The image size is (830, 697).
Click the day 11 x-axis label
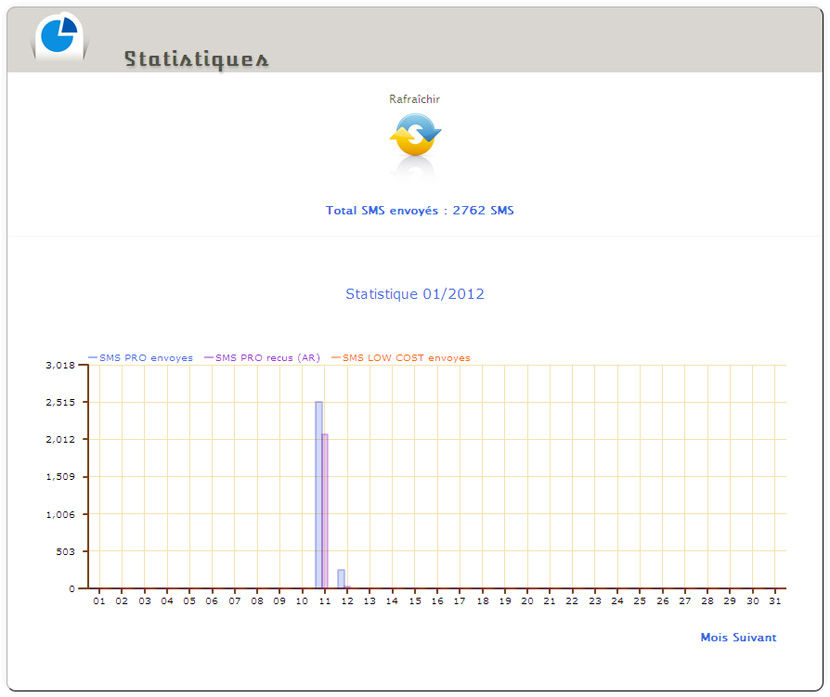pos(324,601)
